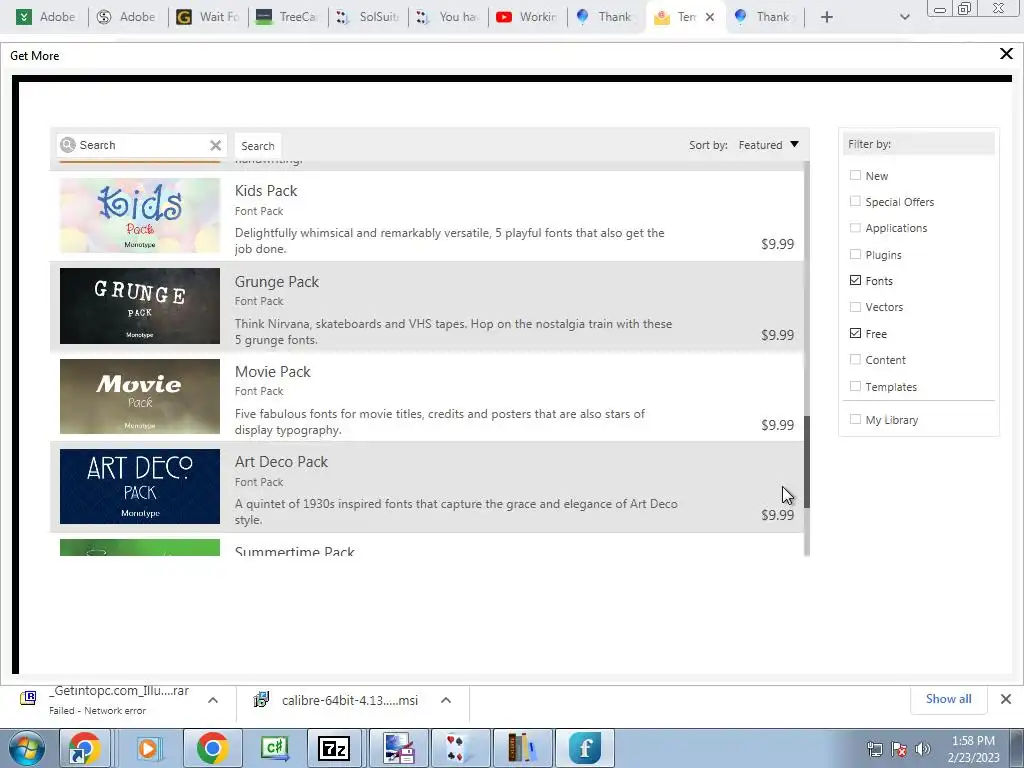Viewport: 1024px width, 768px height.
Task: Switch to the Wait Fo tab
Action: [206, 17]
